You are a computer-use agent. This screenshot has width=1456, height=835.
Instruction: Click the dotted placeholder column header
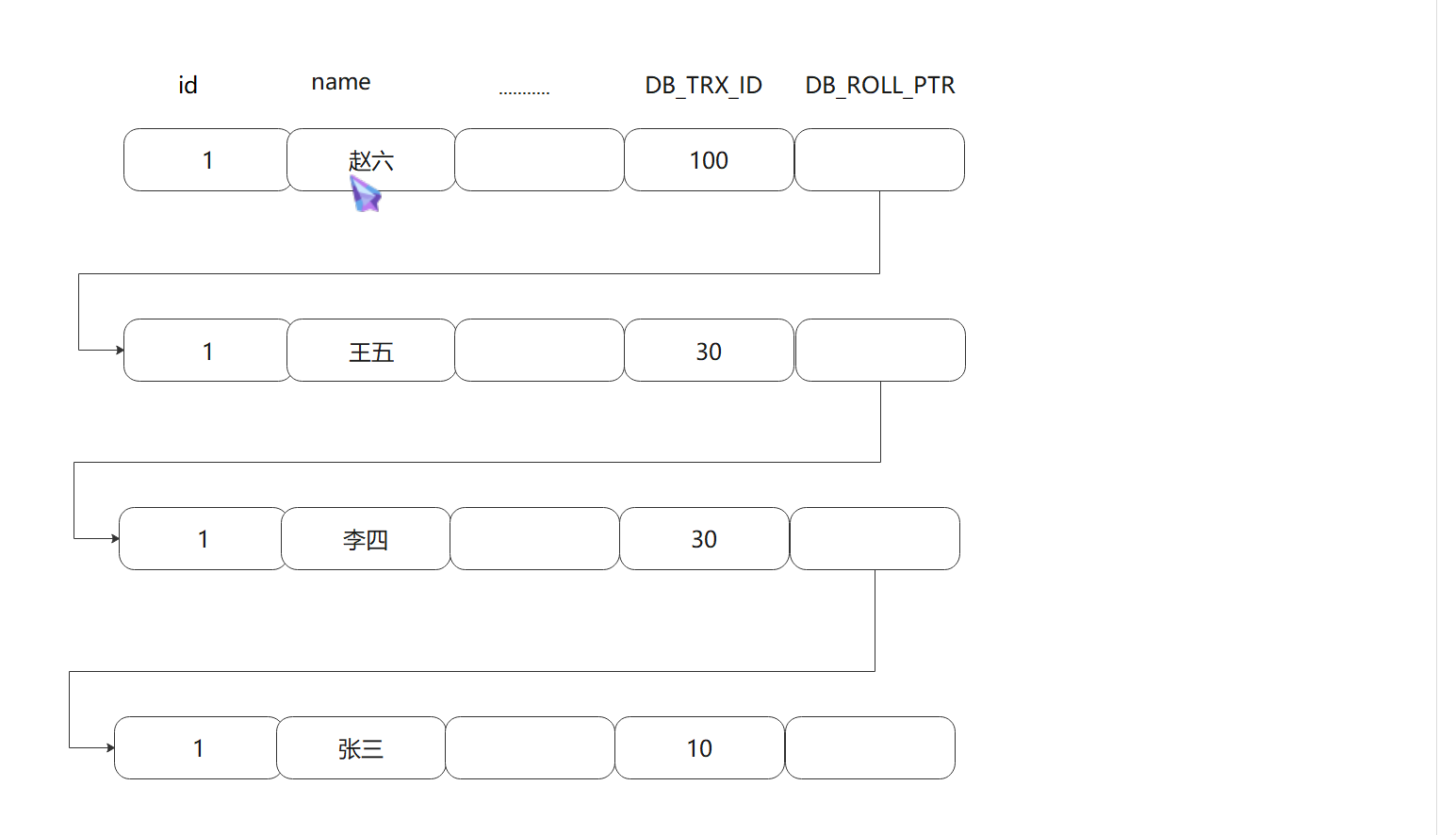524,91
